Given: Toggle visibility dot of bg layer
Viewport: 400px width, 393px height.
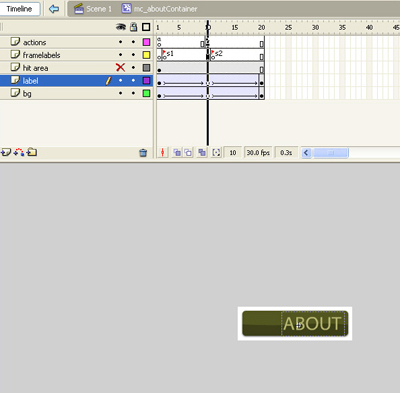Looking at the screenshot, I should 120,93.
